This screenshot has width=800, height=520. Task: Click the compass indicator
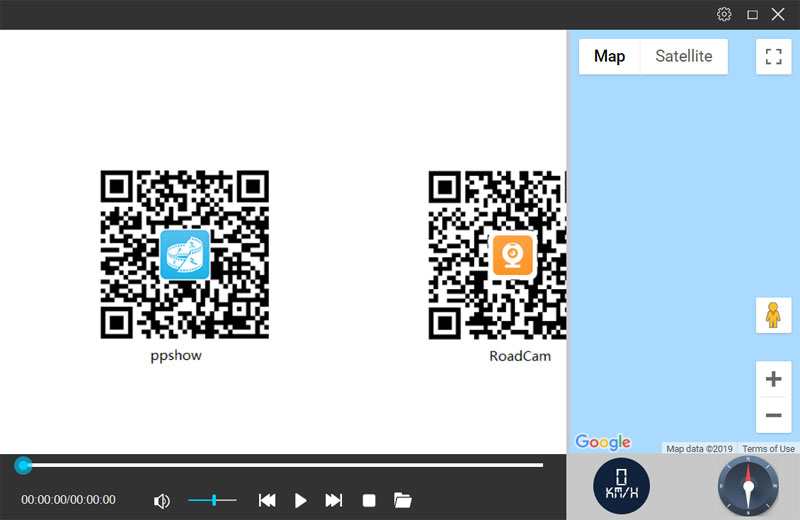coord(748,486)
